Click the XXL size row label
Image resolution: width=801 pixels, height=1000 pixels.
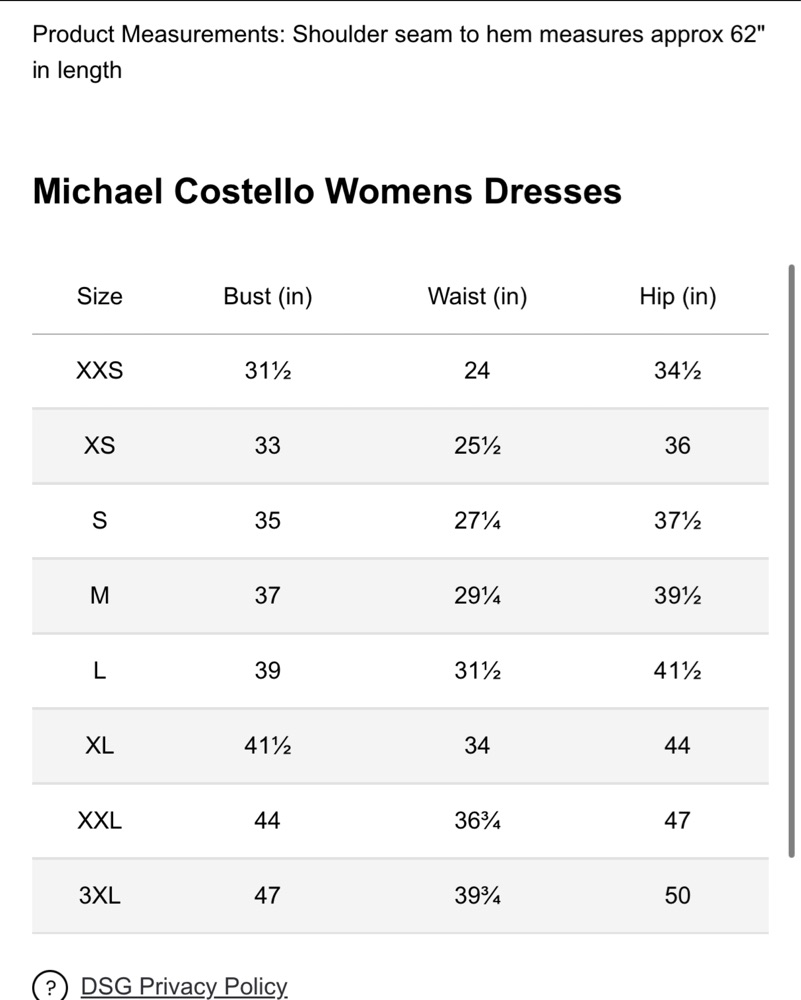coord(99,820)
